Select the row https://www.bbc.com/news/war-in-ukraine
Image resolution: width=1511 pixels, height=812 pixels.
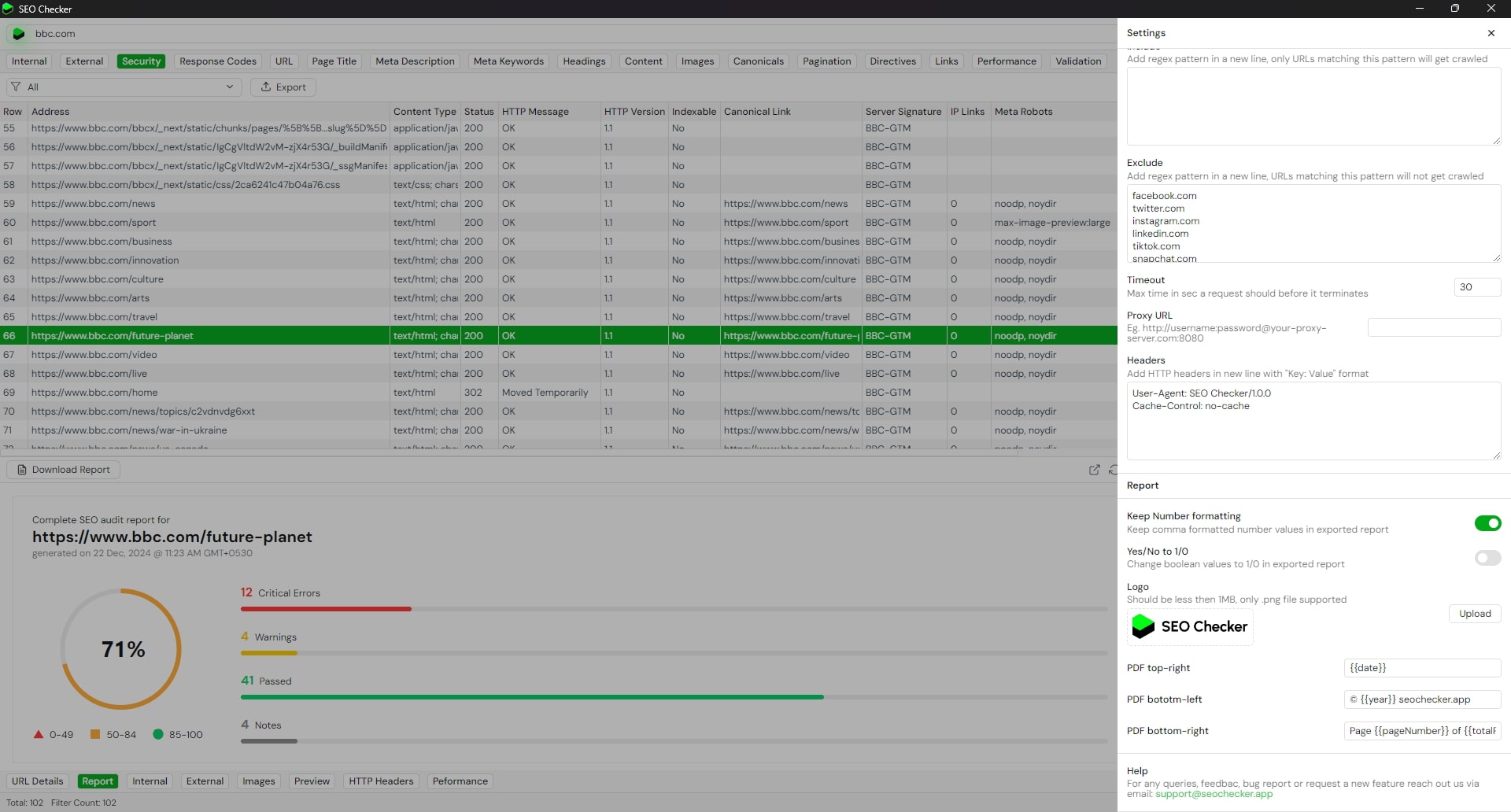tap(559, 430)
